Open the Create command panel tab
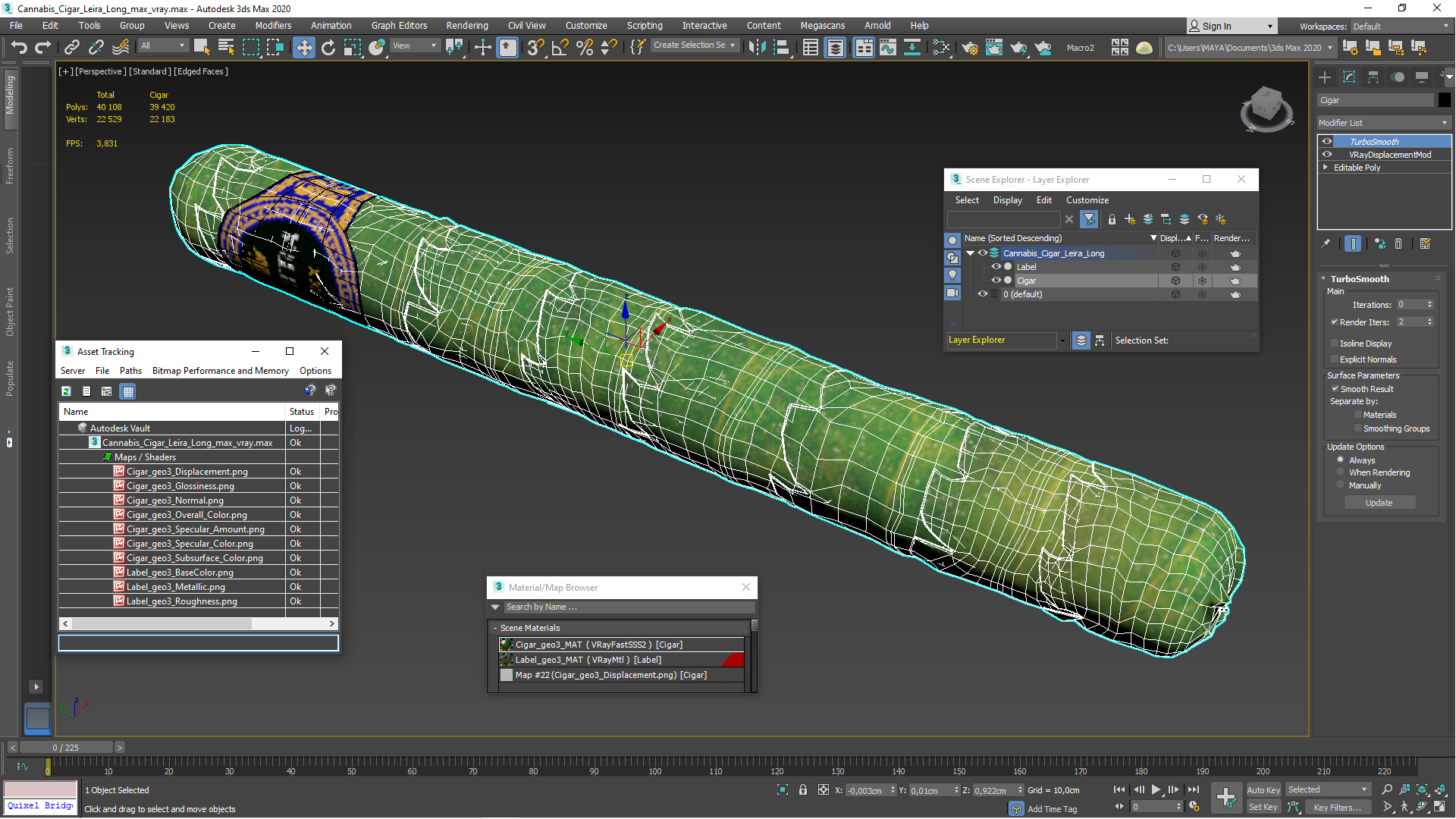The width and height of the screenshot is (1456, 819). [1325, 77]
